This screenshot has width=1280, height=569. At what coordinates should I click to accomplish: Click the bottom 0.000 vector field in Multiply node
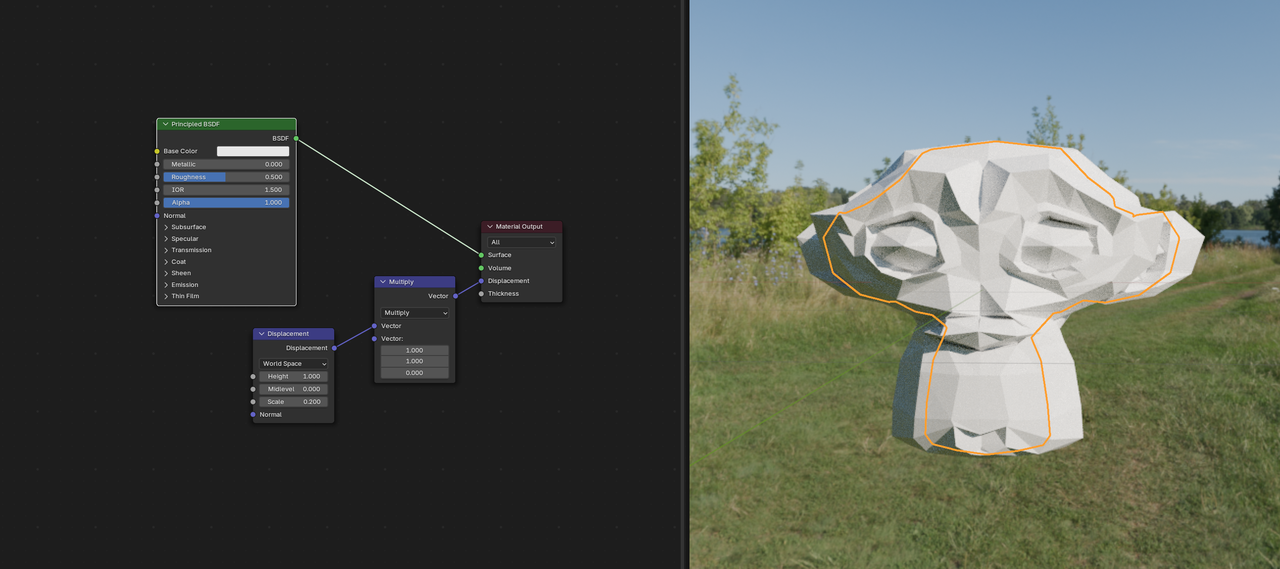pos(415,372)
